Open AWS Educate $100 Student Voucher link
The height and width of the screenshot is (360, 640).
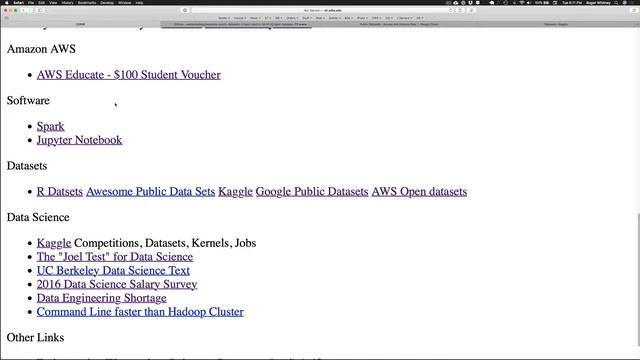click(x=129, y=75)
